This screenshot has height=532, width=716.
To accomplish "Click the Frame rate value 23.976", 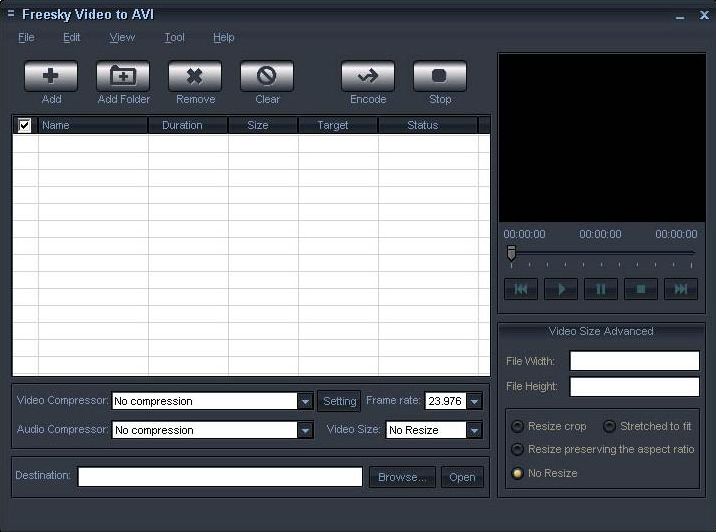I will click(x=445, y=401).
